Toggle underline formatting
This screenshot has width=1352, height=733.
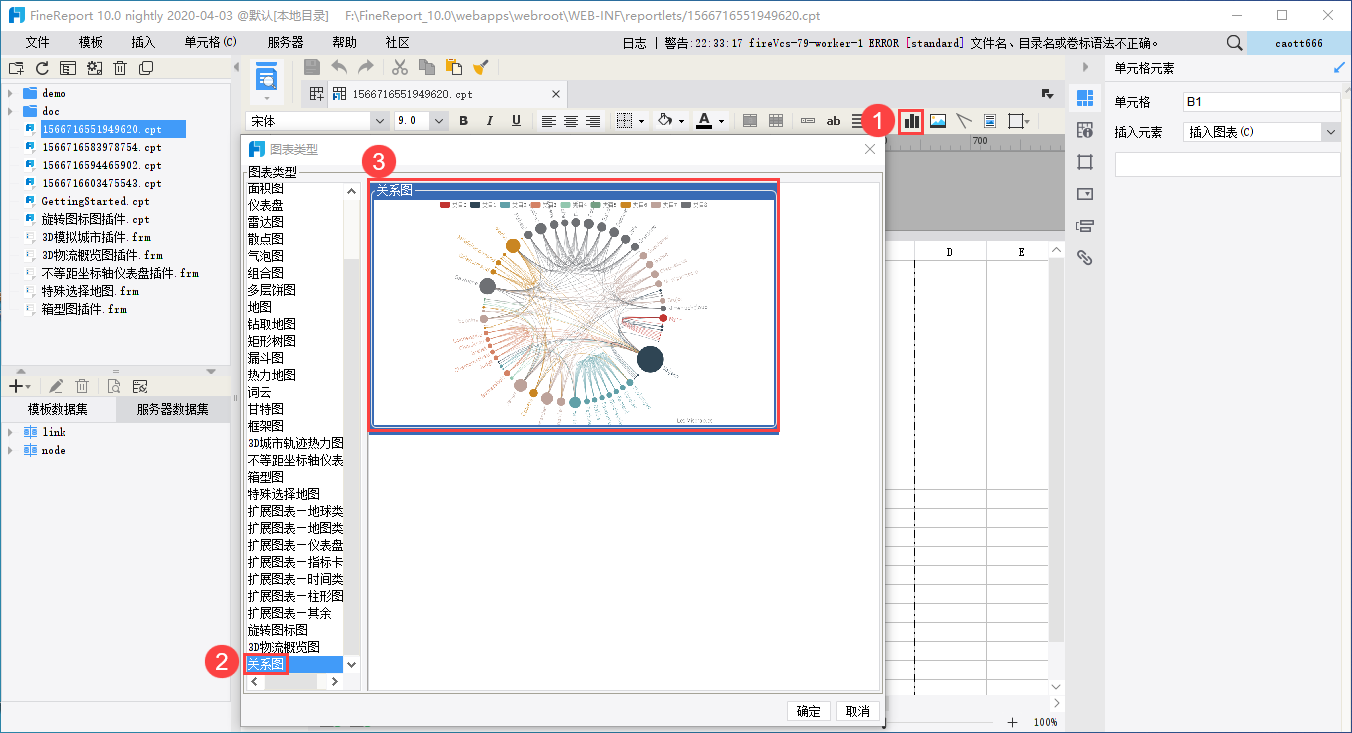[516, 121]
